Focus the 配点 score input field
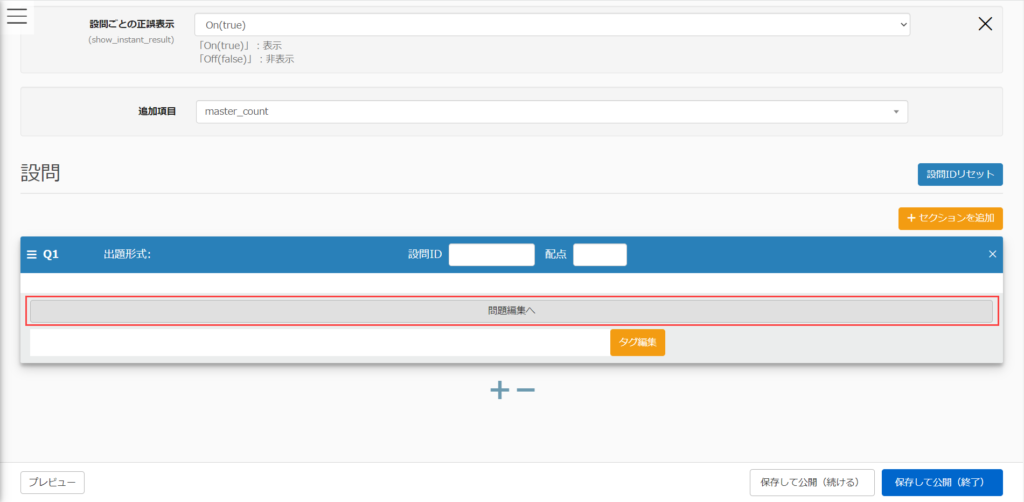This screenshot has height=502, width=1024. (599, 255)
